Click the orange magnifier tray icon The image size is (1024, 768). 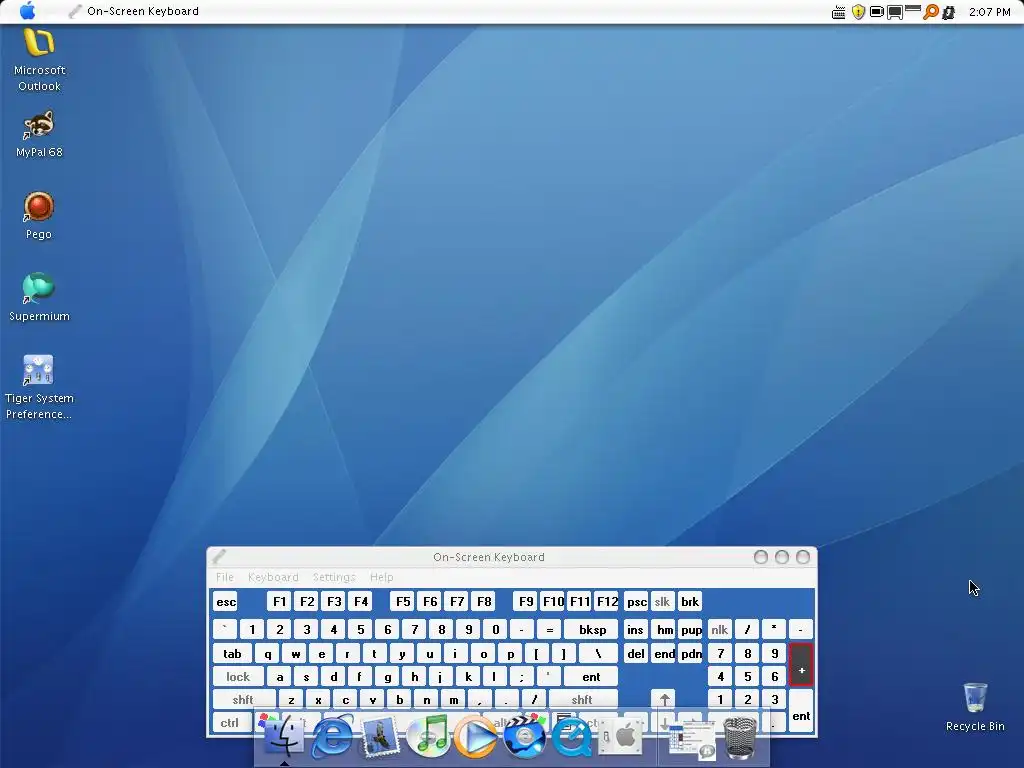(x=930, y=12)
